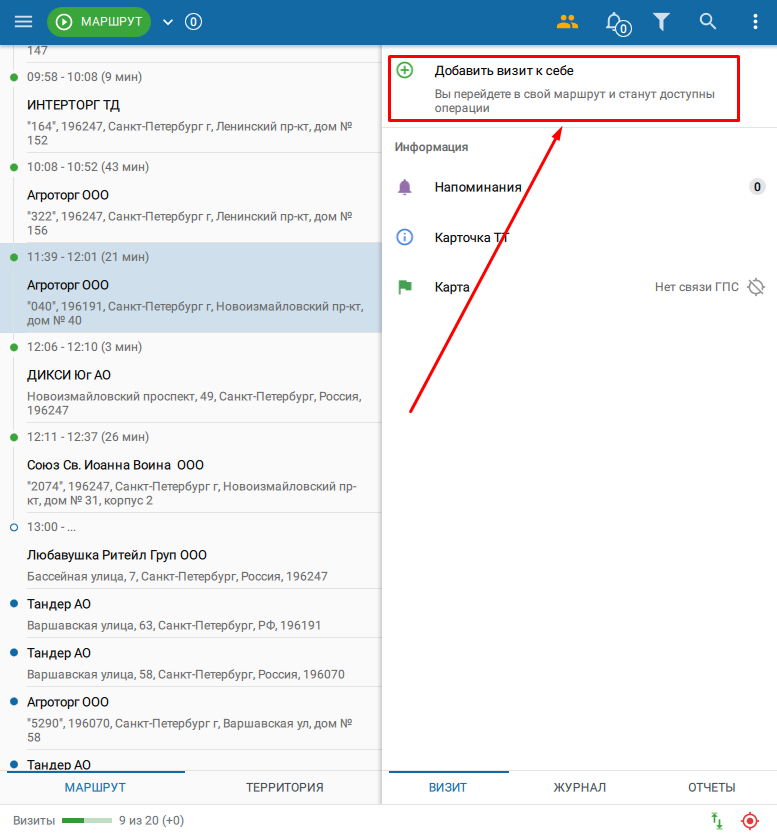777x835 pixels.
Task: Select Агроторг ООО "5290" Варшавская ул
Action: (191, 718)
